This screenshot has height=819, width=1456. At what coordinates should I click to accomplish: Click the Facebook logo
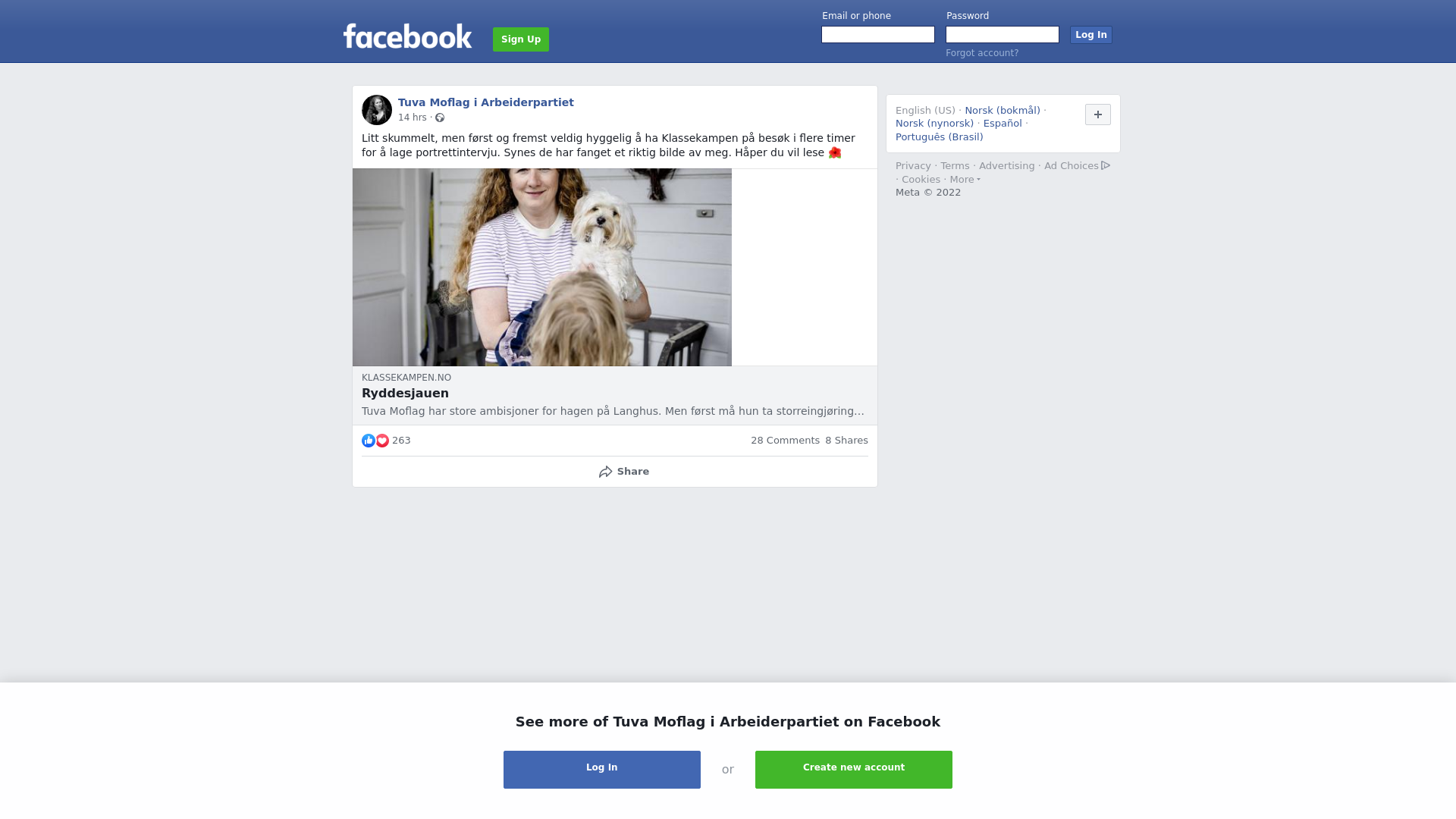407,36
